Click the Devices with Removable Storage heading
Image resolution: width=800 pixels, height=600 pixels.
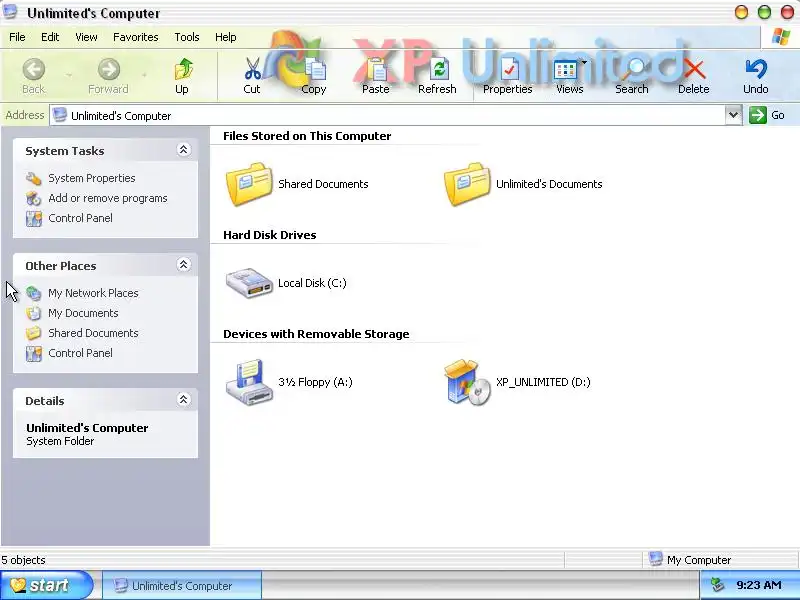[316, 334]
